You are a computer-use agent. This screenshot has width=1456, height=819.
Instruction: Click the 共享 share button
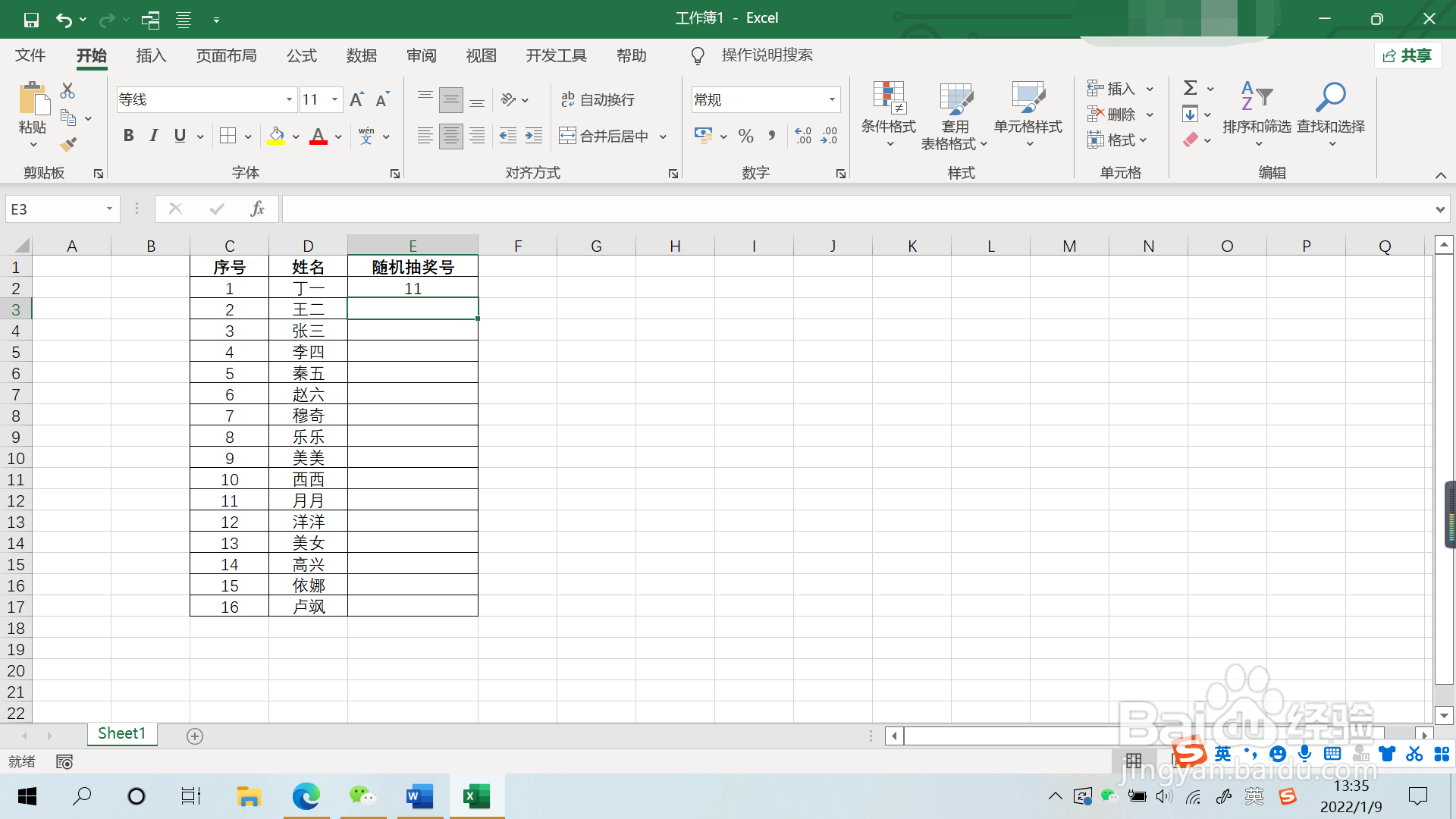pos(1407,55)
